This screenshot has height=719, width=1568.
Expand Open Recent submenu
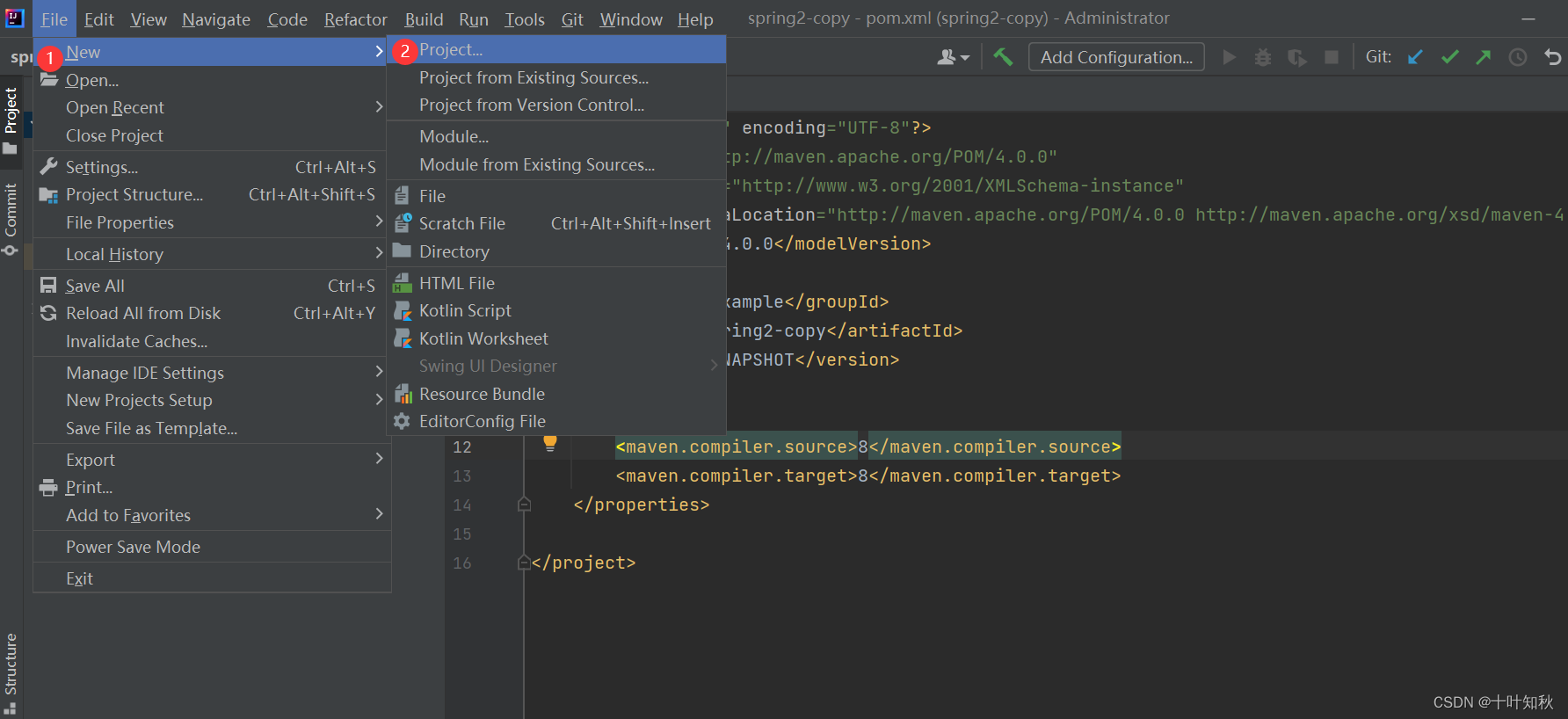coord(212,107)
